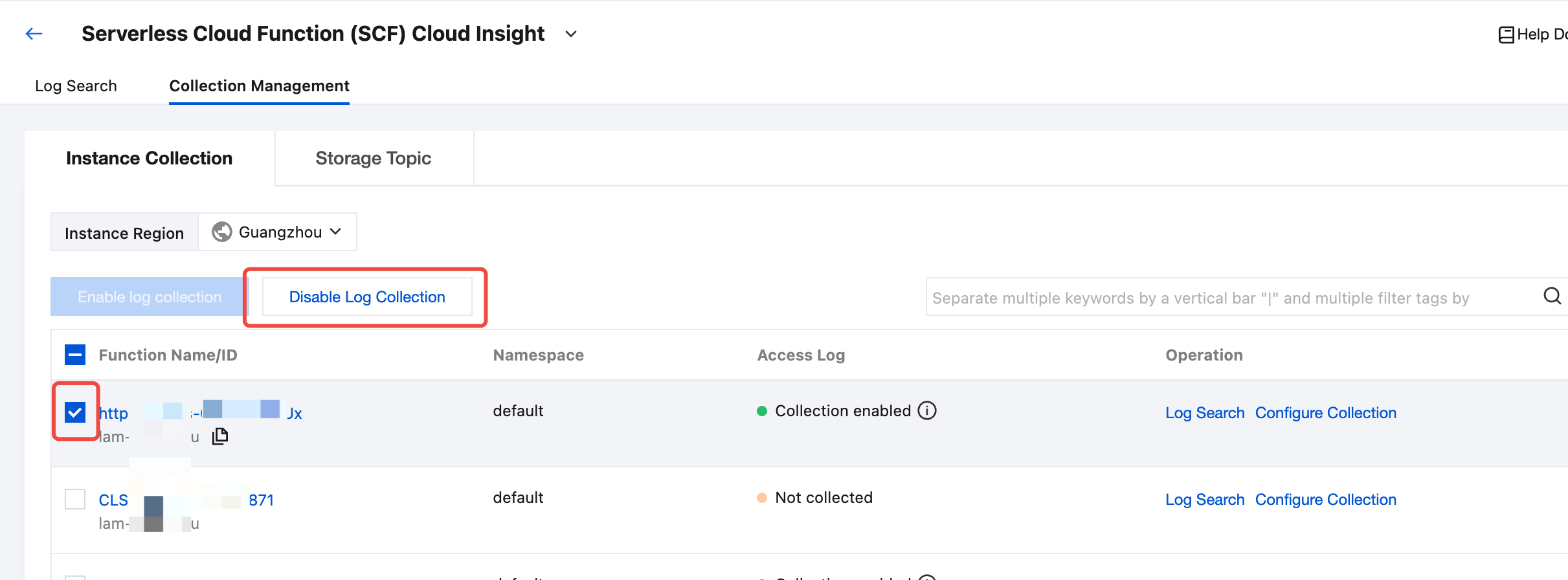Click the back arrow icon
The width and height of the screenshot is (1568, 580).
(x=34, y=34)
